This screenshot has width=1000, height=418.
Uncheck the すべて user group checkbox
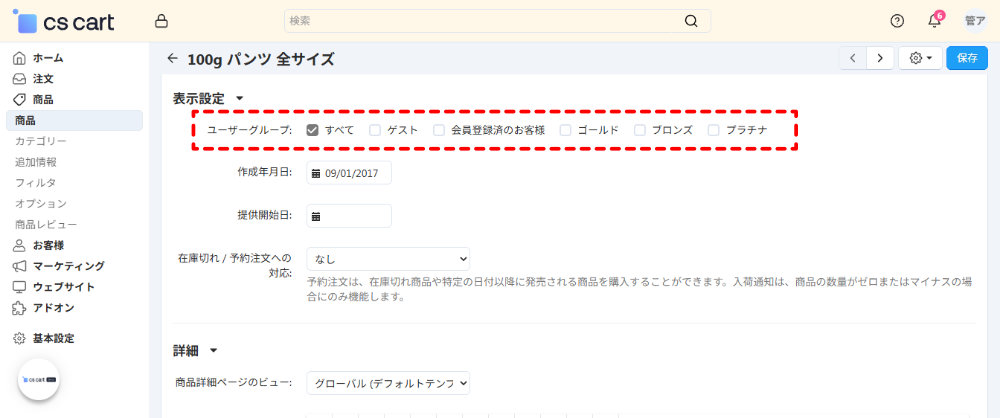313,130
